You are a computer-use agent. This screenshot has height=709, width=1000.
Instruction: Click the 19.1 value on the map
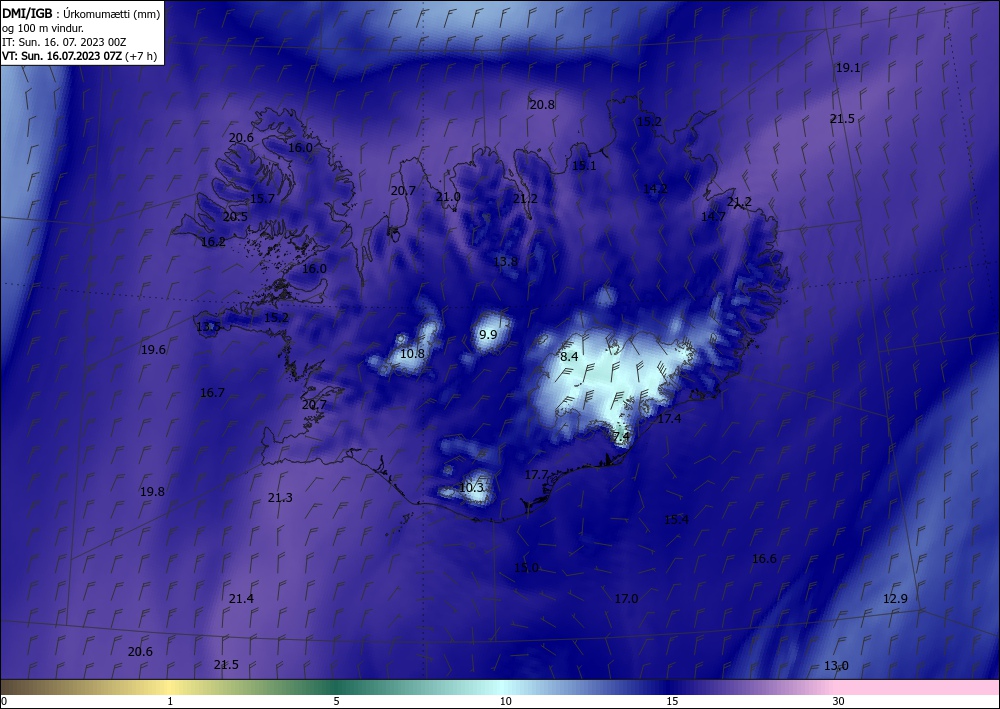pyautogui.click(x=848, y=68)
